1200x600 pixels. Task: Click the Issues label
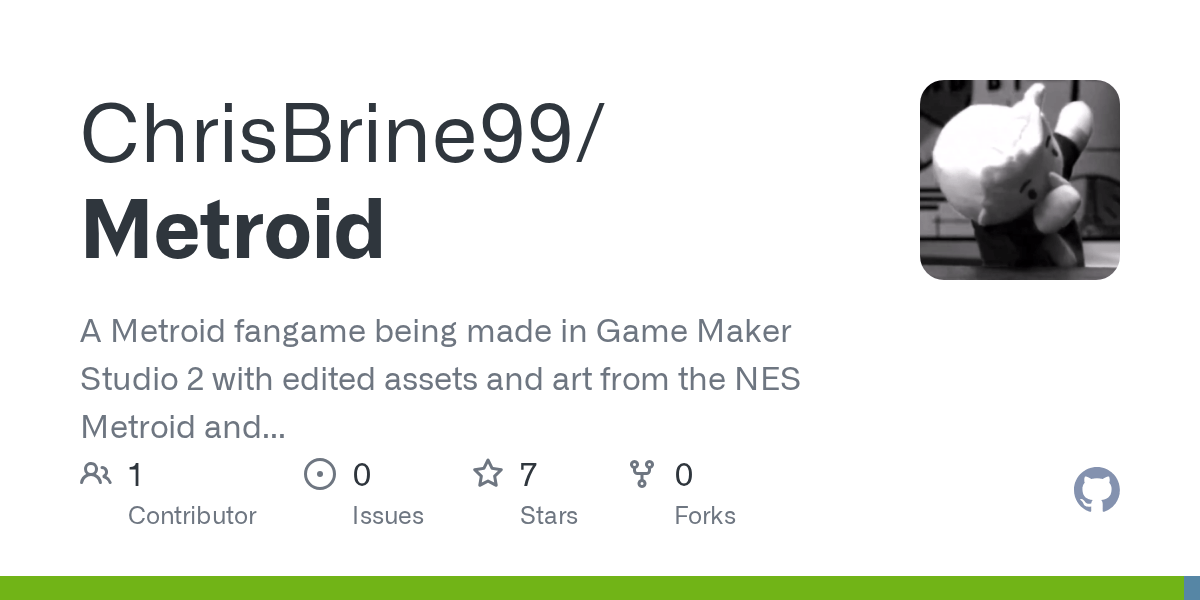387,516
